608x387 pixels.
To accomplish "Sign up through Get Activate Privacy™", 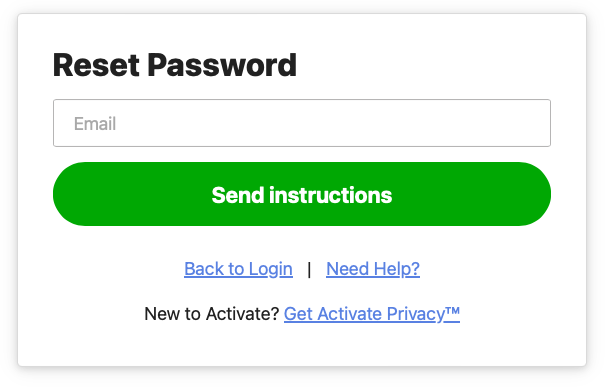I will (x=372, y=314).
